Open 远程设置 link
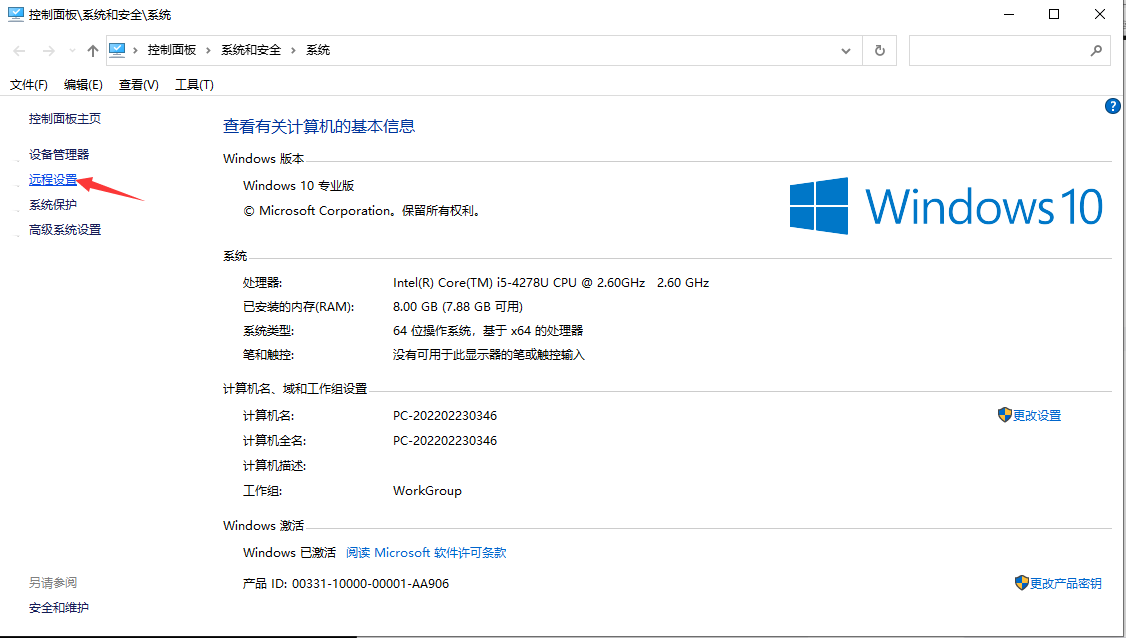Image resolution: width=1126 pixels, height=638 pixels. click(52, 180)
